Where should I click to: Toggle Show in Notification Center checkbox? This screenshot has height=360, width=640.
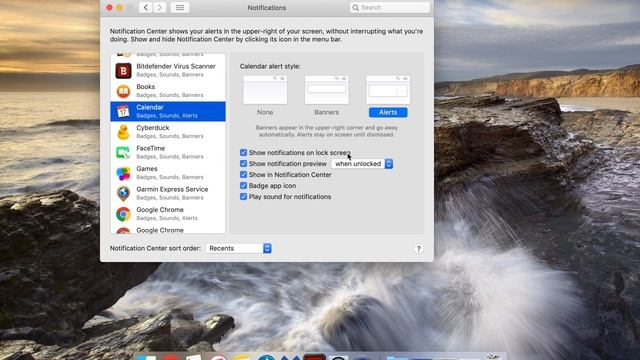244,175
